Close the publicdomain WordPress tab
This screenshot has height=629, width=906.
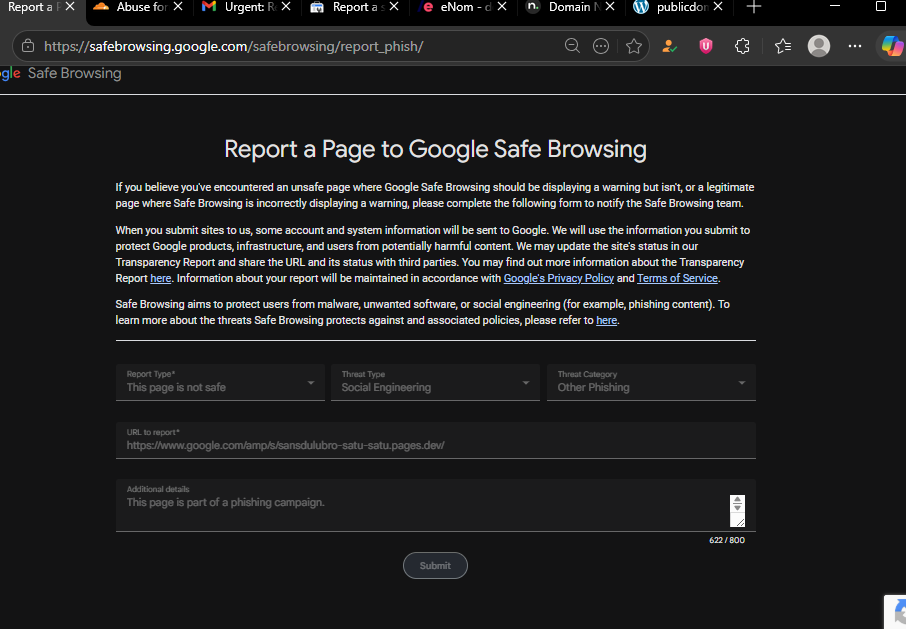(718, 6)
